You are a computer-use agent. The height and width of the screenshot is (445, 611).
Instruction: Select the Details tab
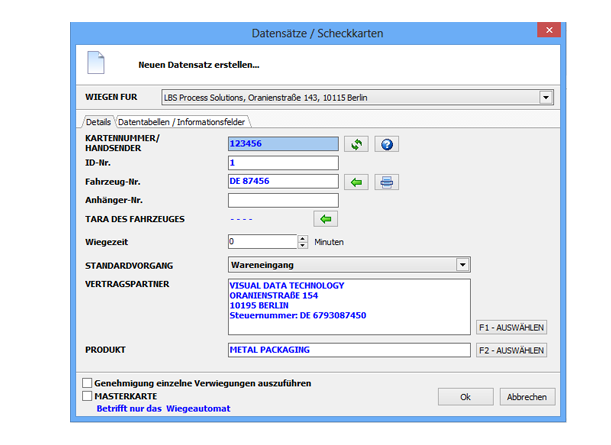point(98,121)
